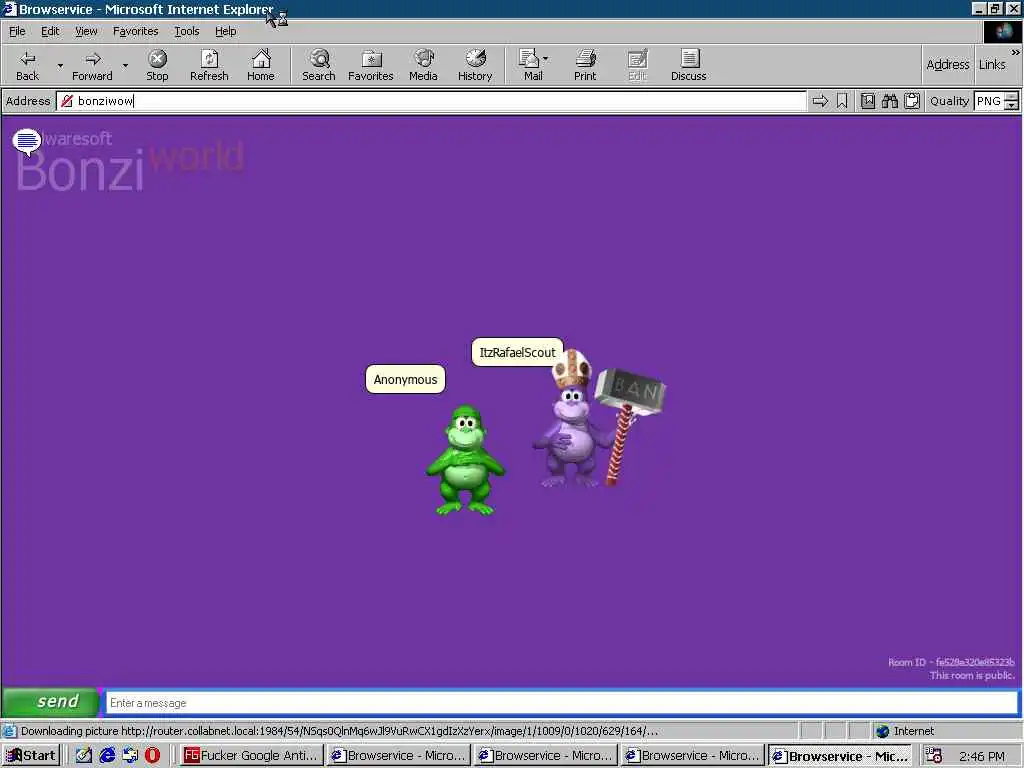Click the notepad quick launch icon

(84, 756)
